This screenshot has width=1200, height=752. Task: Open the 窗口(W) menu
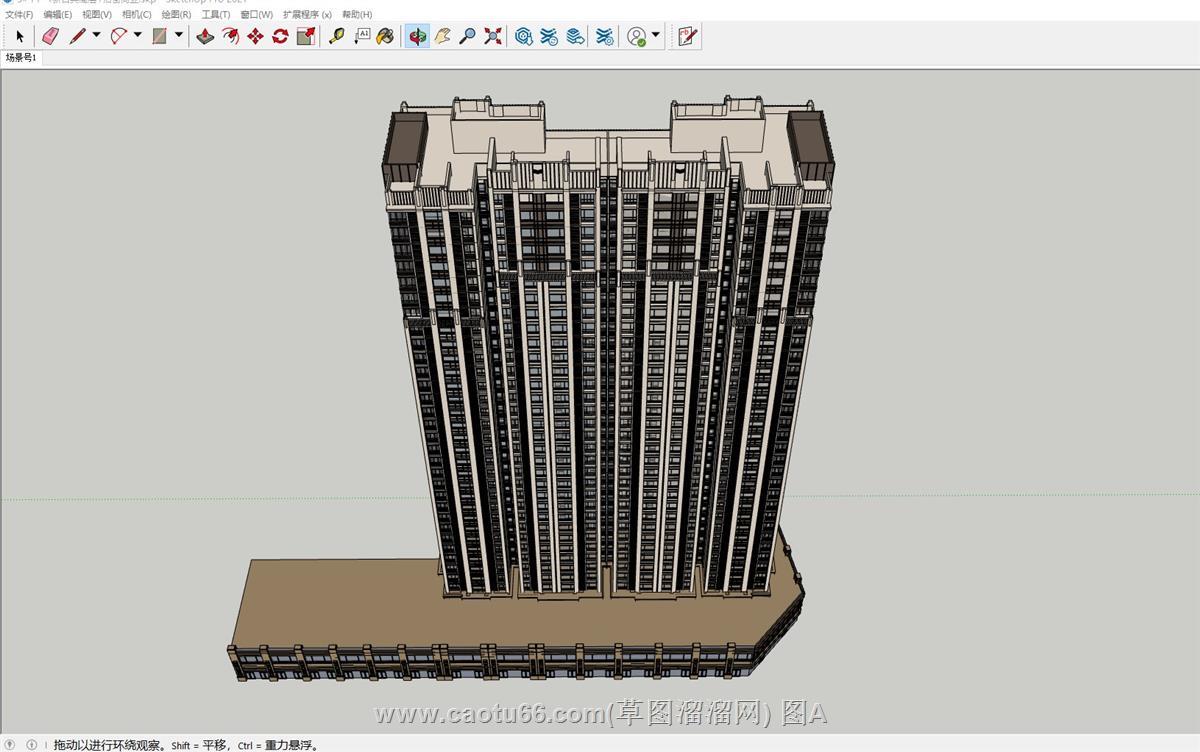(x=256, y=15)
